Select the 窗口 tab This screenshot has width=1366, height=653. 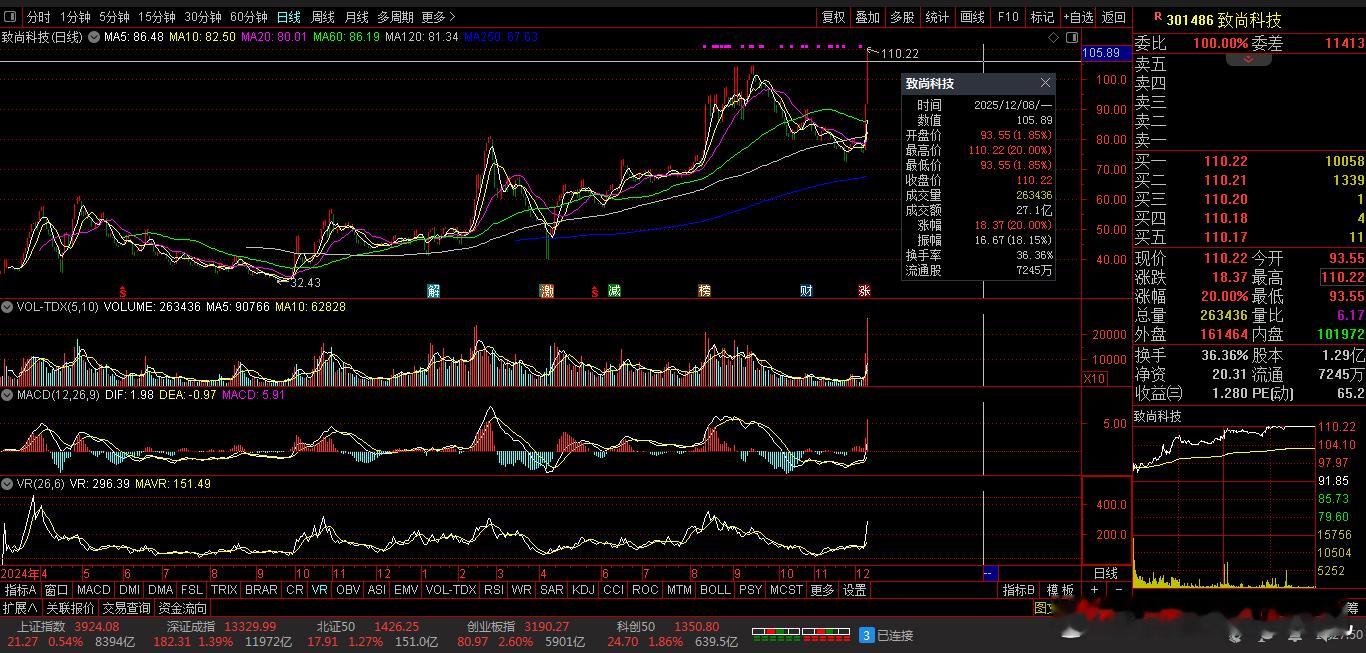pos(56,590)
